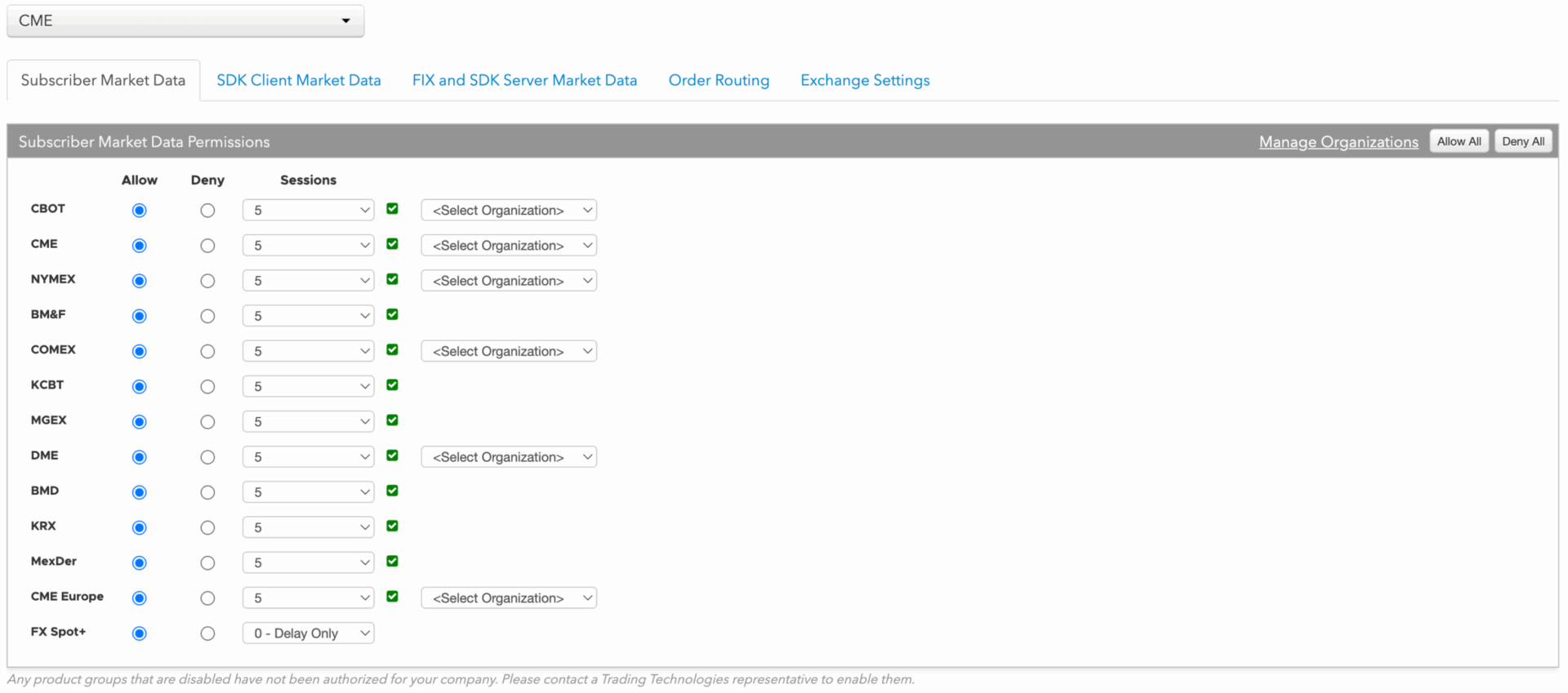Go to FIX and SDK Server Market Data tab
Image resolution: width=1568 pixels, height=693 pixels.
[x=524, y=80]
